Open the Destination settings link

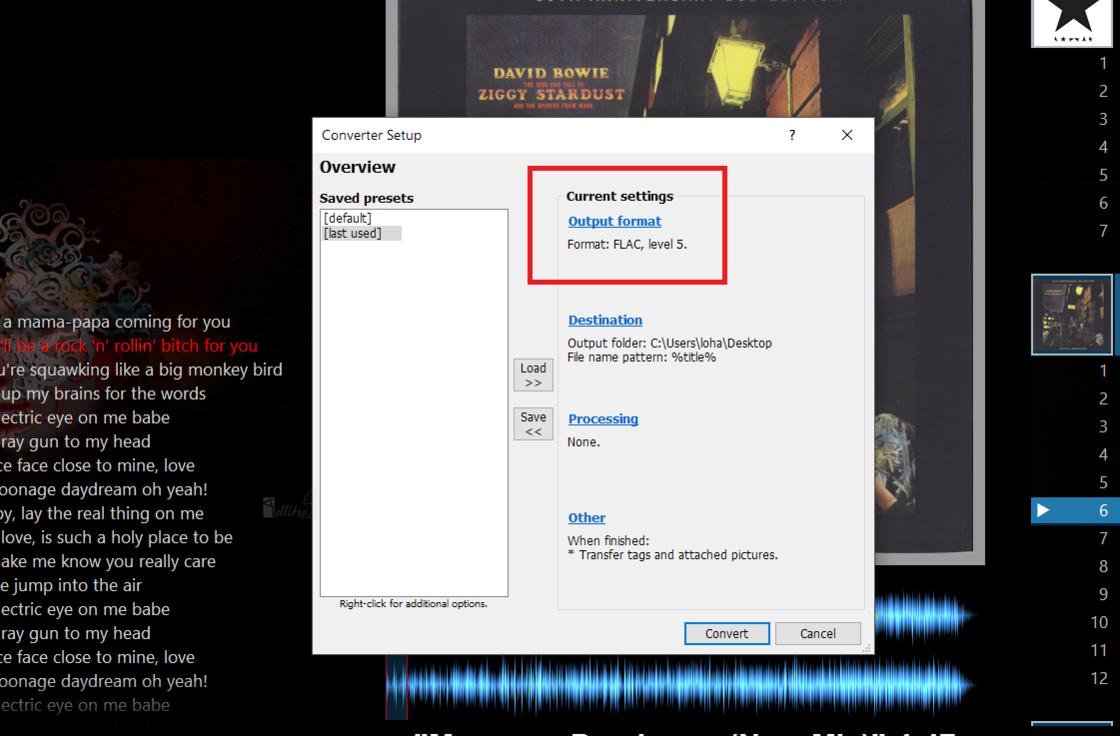(x=605, y=320)
